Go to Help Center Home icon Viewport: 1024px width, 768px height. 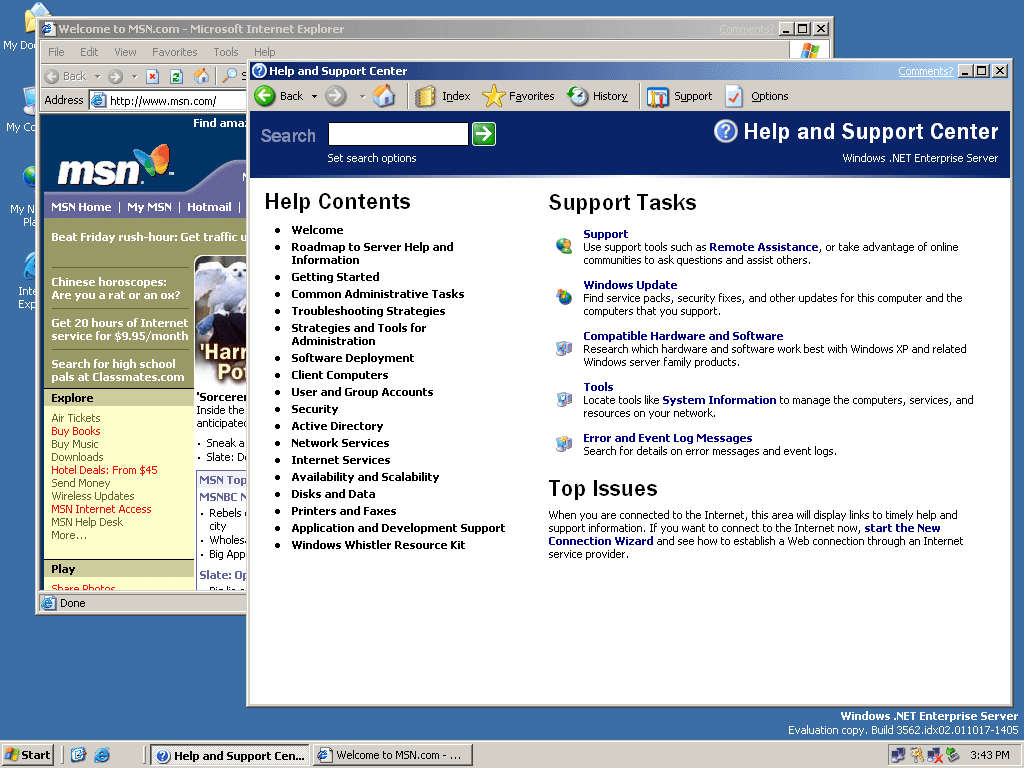point(384,96)
